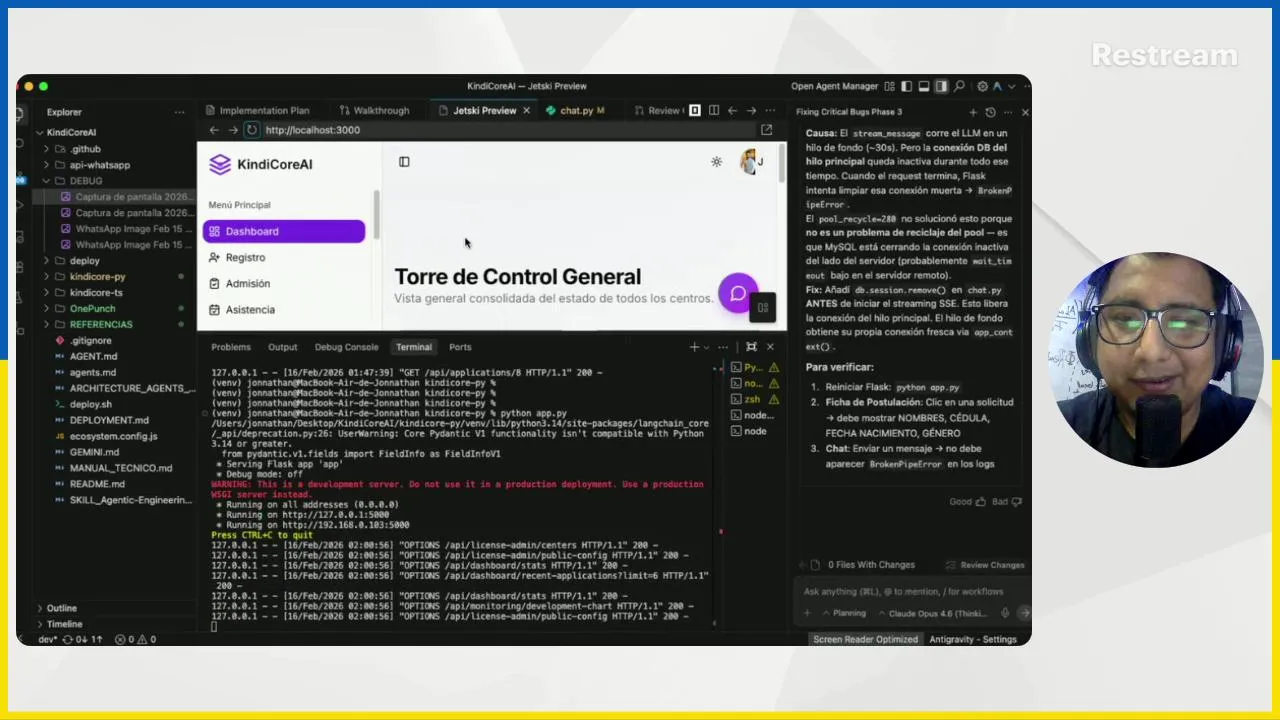Expand the Timeline section
The width and height of the screenshot is (1280, 720).
click(x=64, y=624)
